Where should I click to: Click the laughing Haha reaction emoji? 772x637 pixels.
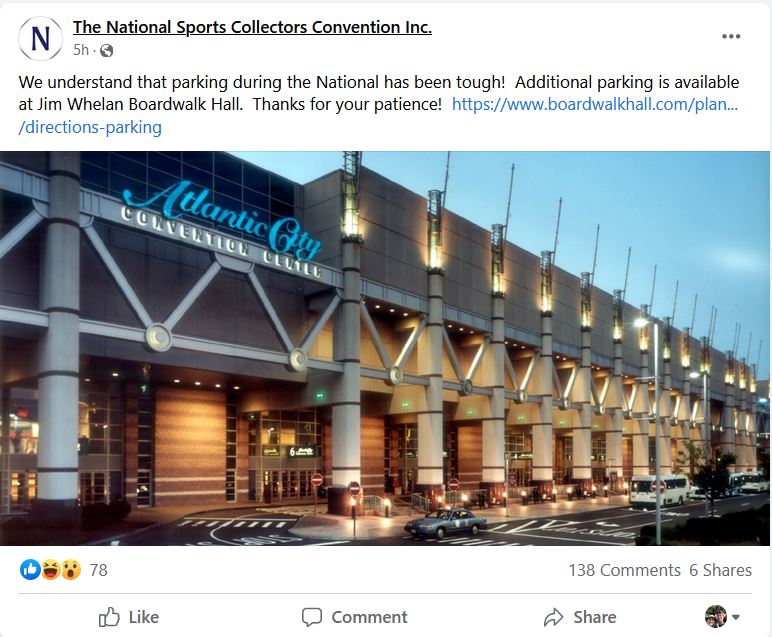tap(51, 570)
